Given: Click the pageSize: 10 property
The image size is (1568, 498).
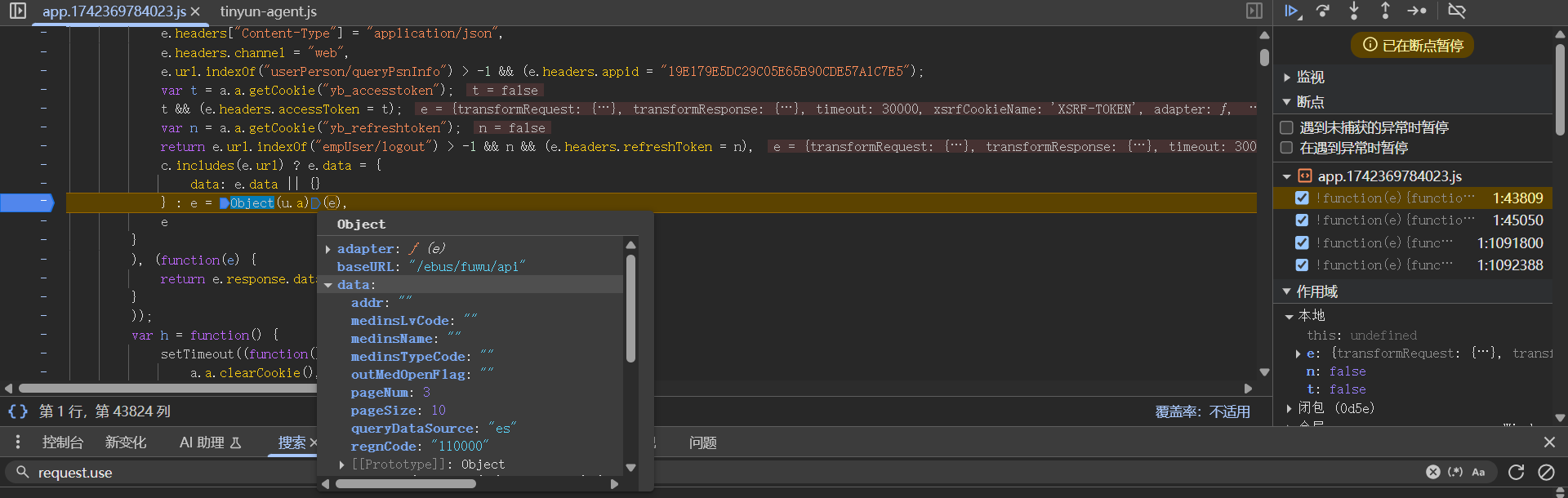Looking at the screenshot, I should 399,411.
